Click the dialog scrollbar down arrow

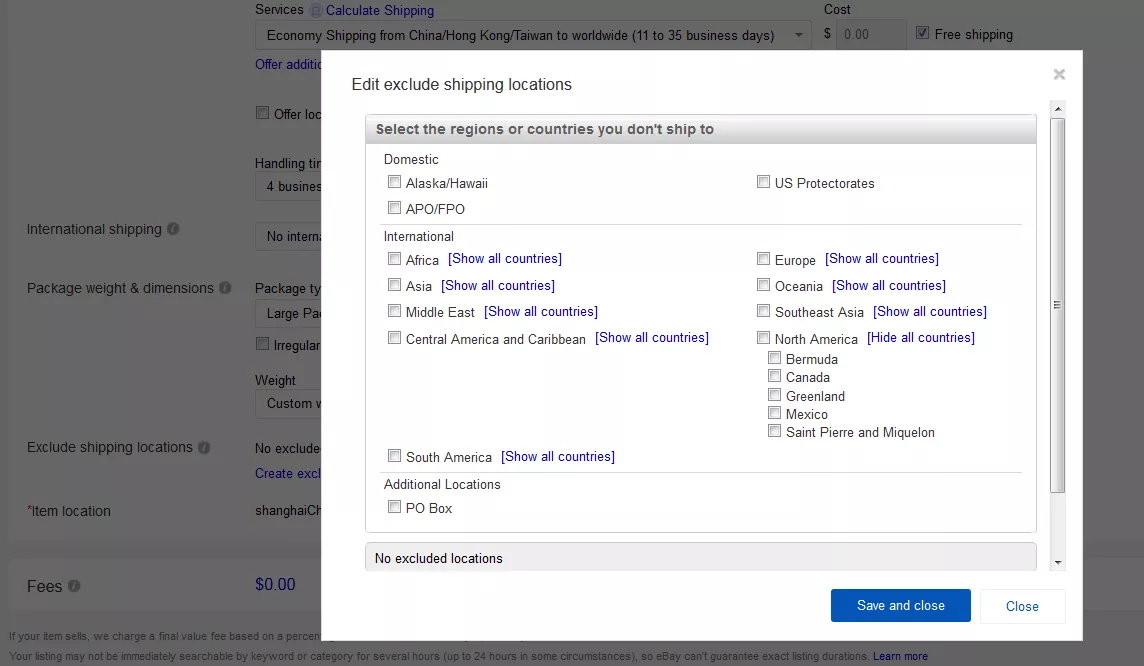tap(1058, 563)
